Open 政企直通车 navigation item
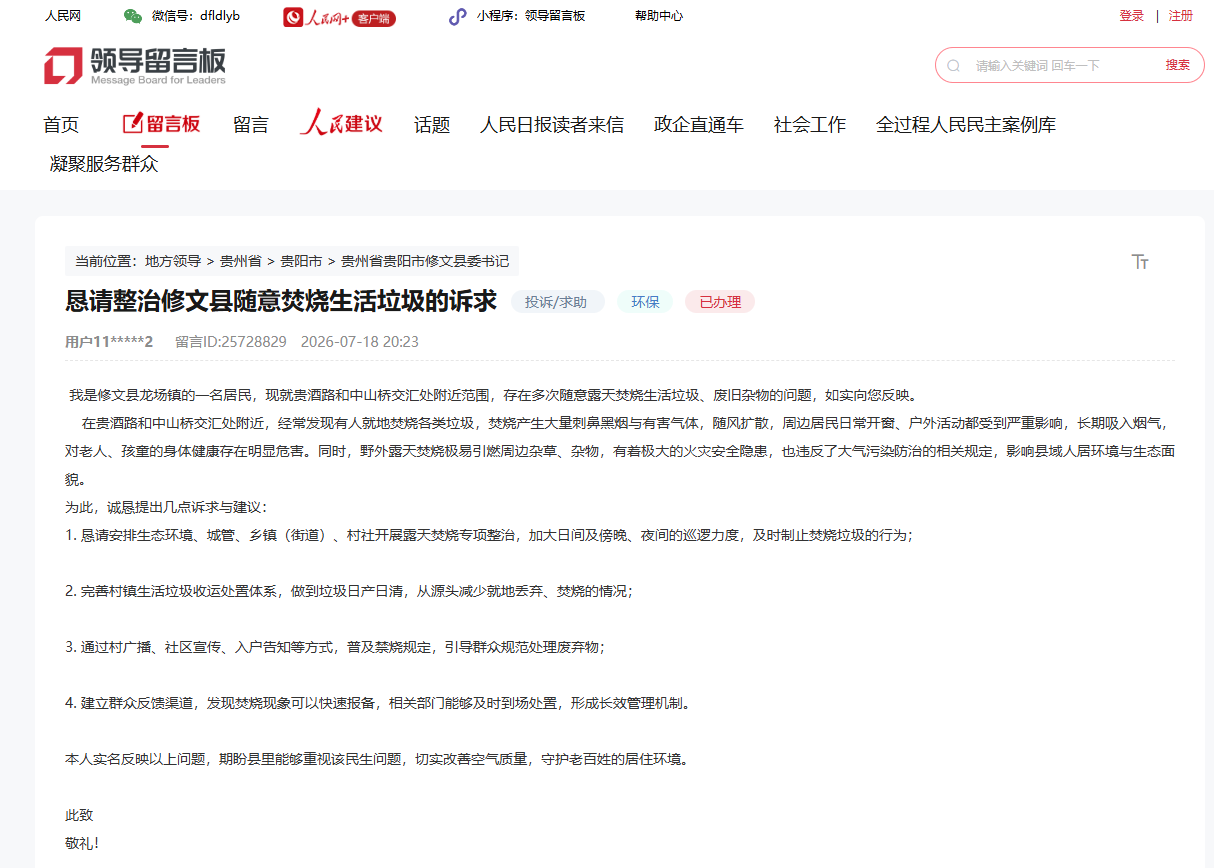 [x=699, y=125]
